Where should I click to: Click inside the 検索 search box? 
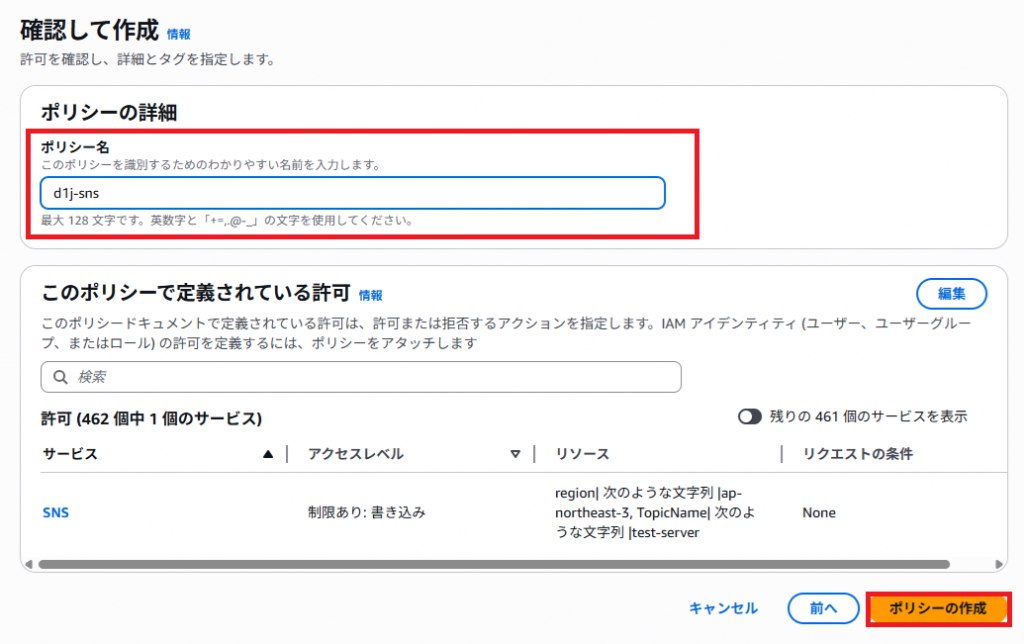point(300,376)
